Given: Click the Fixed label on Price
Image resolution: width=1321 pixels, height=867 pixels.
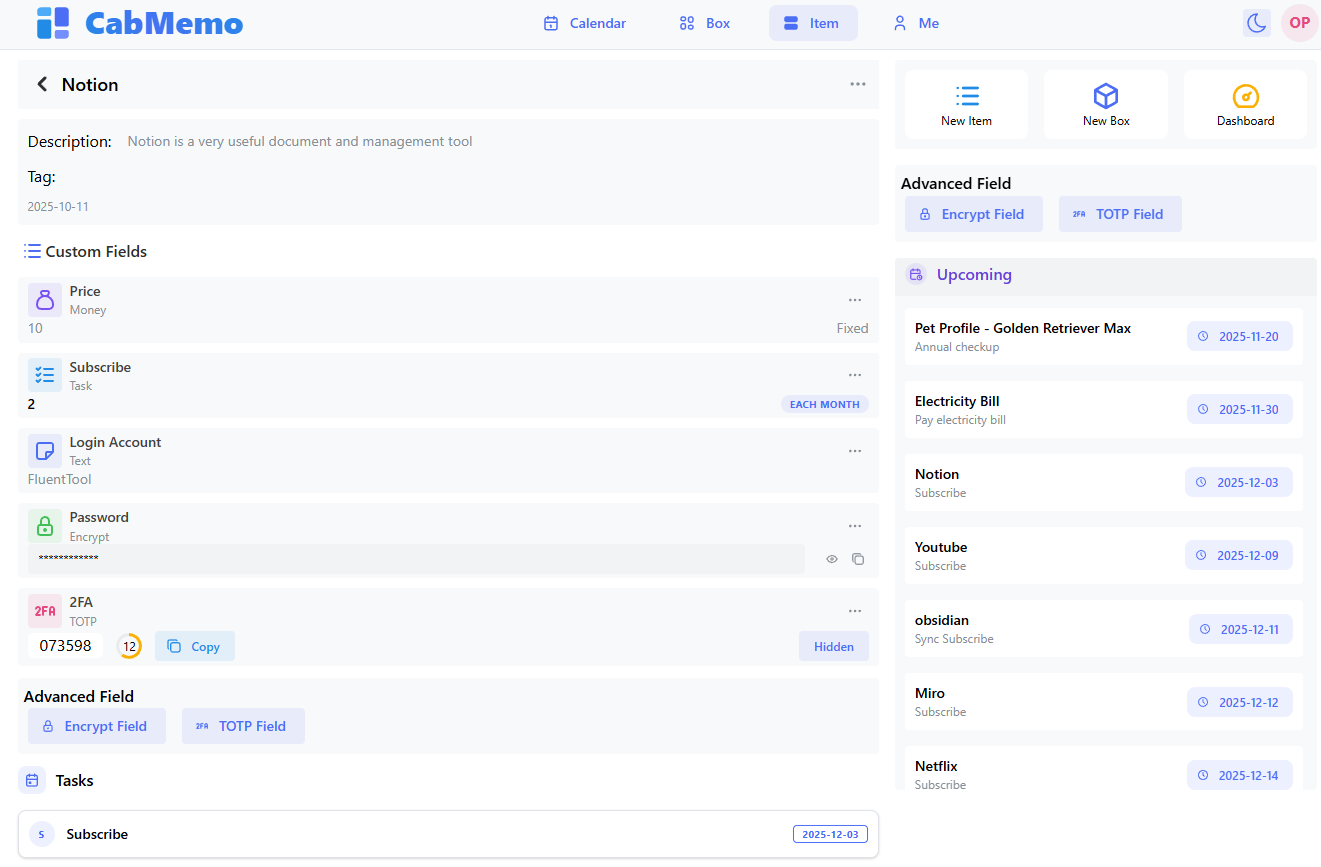Looking at the screenshot, I should tap(852, 328).
